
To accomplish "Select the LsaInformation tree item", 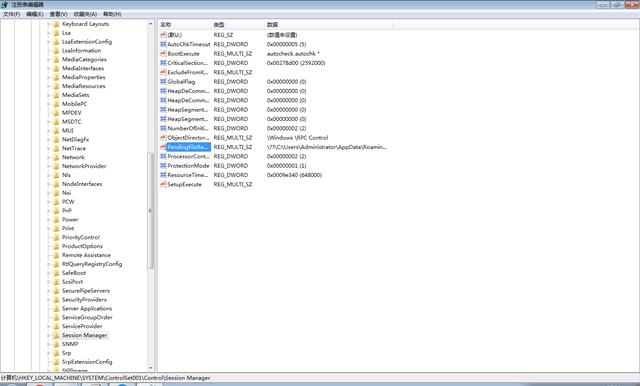I will click(x=81, y=51).
